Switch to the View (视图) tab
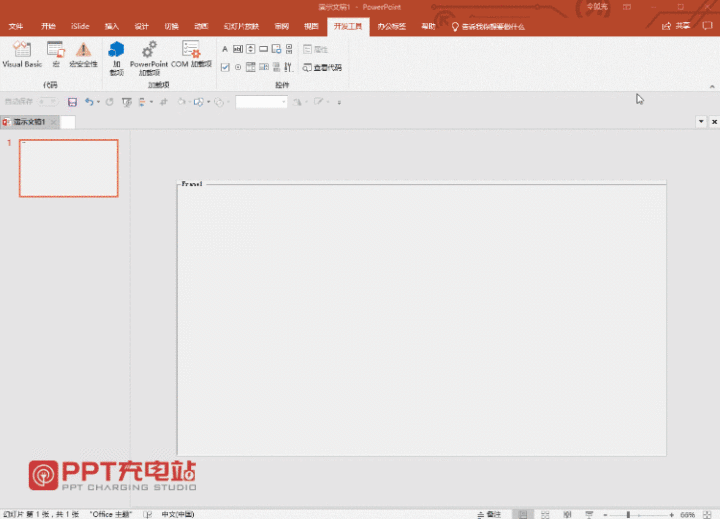This screenshot has height=519, width=720. pos(311,27)
